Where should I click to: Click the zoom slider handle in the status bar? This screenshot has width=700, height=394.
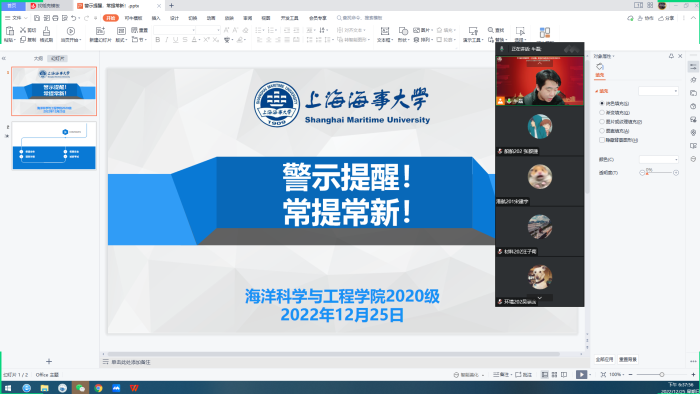click(x=662, y=375)
